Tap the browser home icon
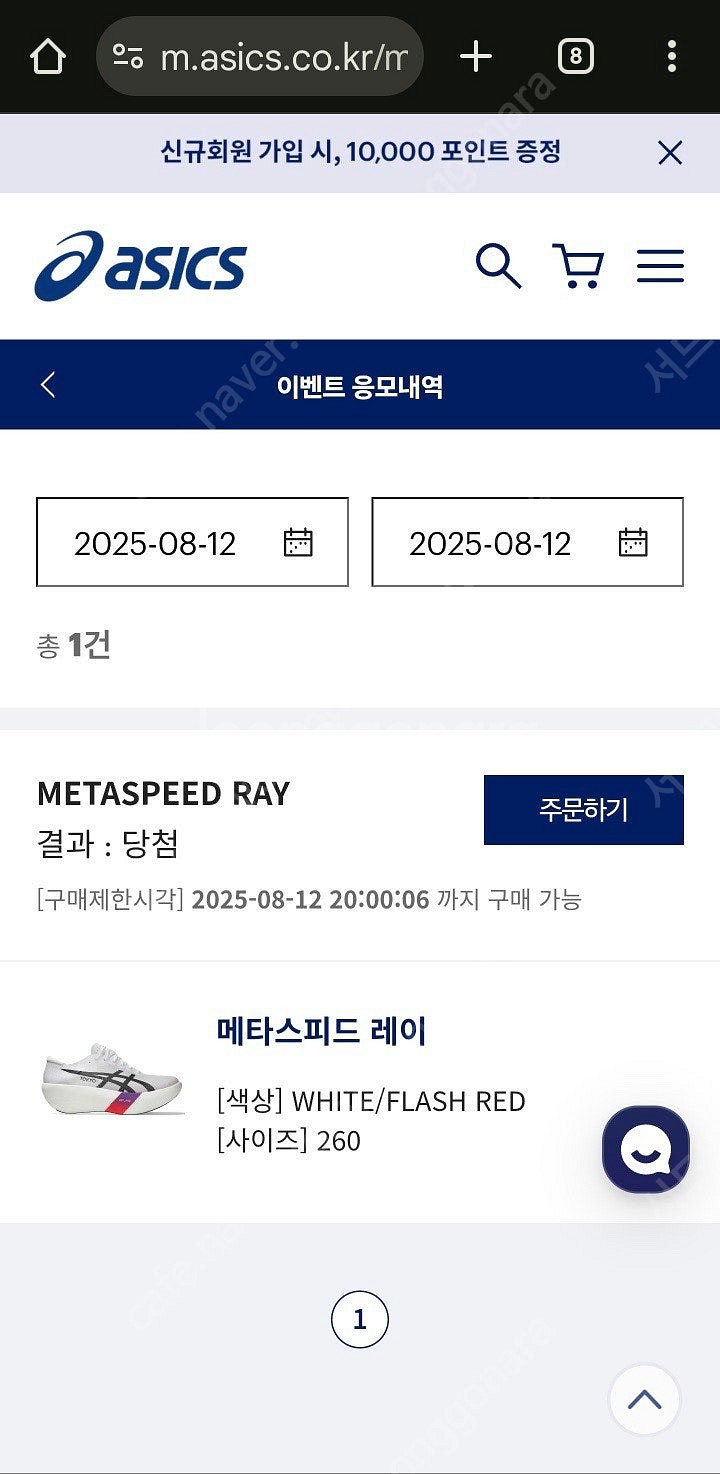This screenshot has height=1474, width=720. [x=47, y=57]
